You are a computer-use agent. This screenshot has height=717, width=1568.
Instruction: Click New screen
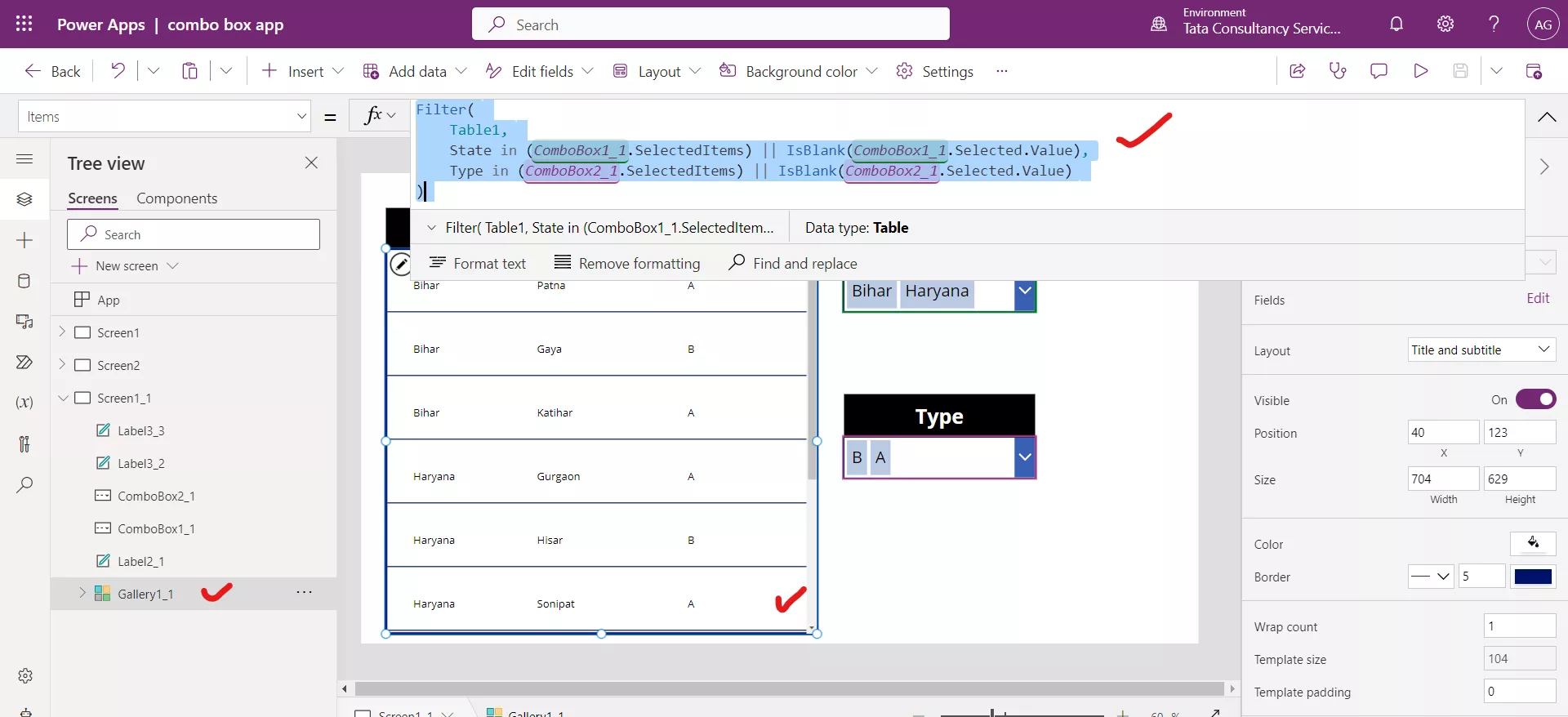(x=125, y=266)
